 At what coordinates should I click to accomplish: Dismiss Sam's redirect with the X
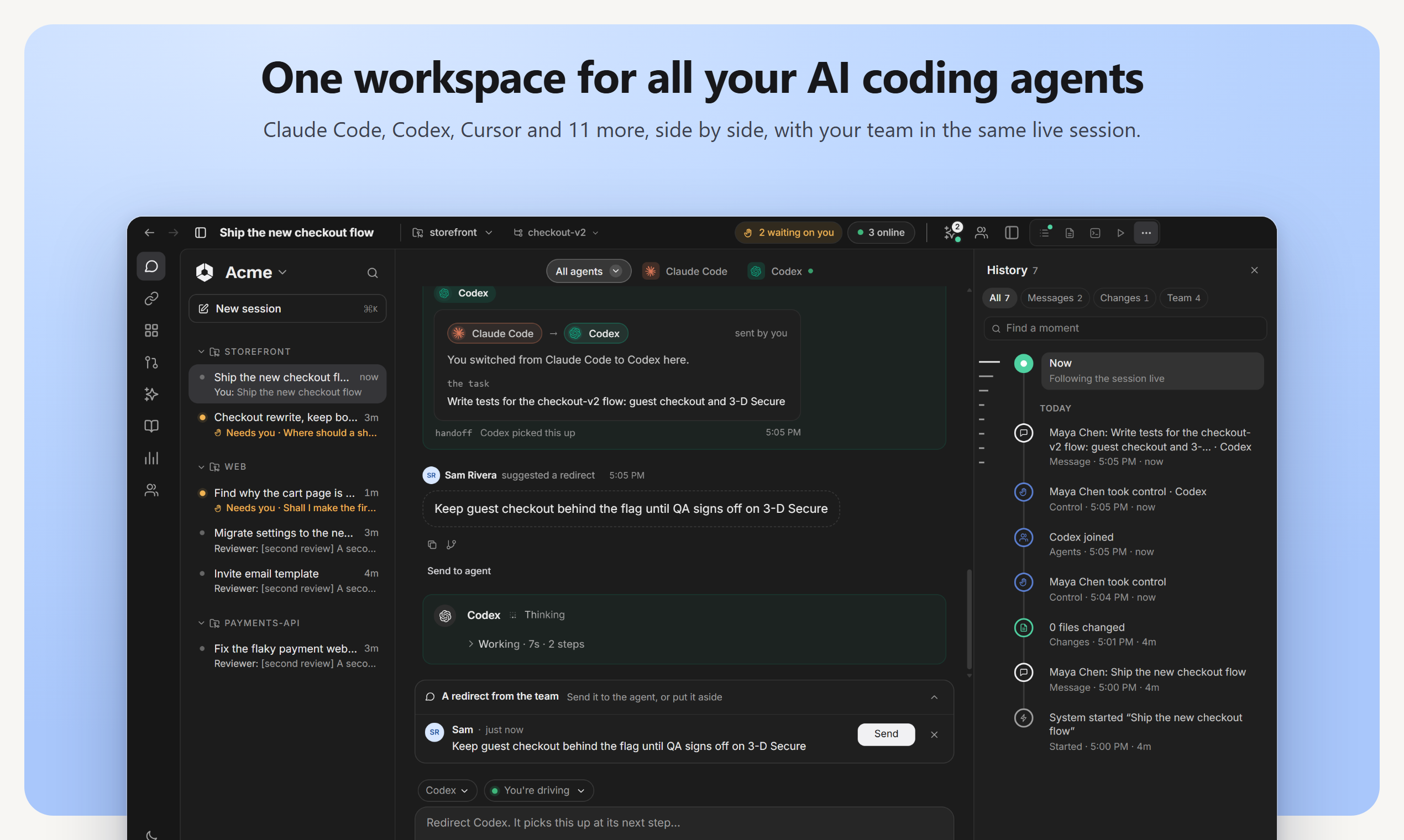934,734
